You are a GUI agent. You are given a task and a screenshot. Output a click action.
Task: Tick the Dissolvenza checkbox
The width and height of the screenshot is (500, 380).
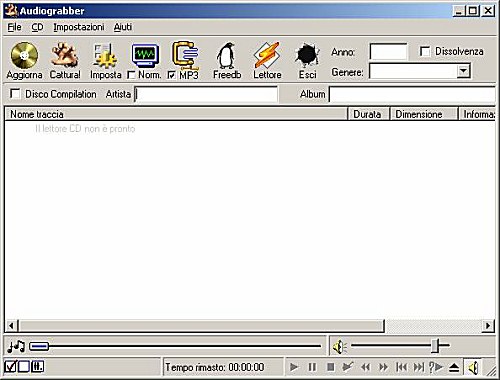(x=425, y=51)
